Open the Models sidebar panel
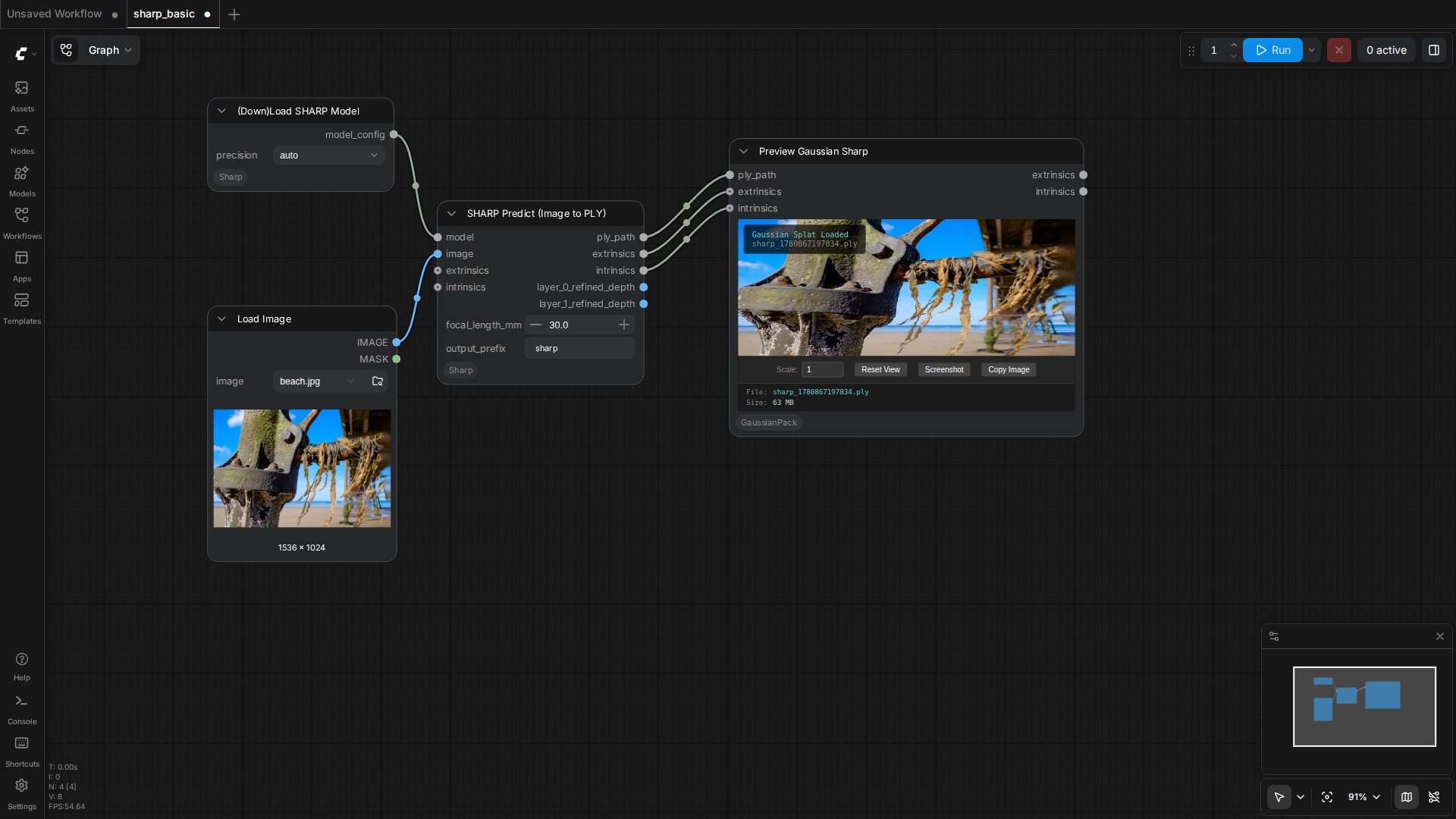 click(22, 180)
